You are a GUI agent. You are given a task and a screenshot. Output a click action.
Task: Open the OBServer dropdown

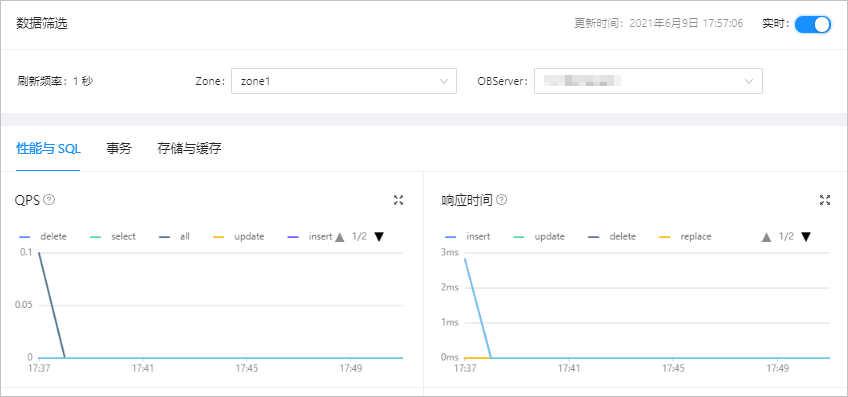click(648, 81)
